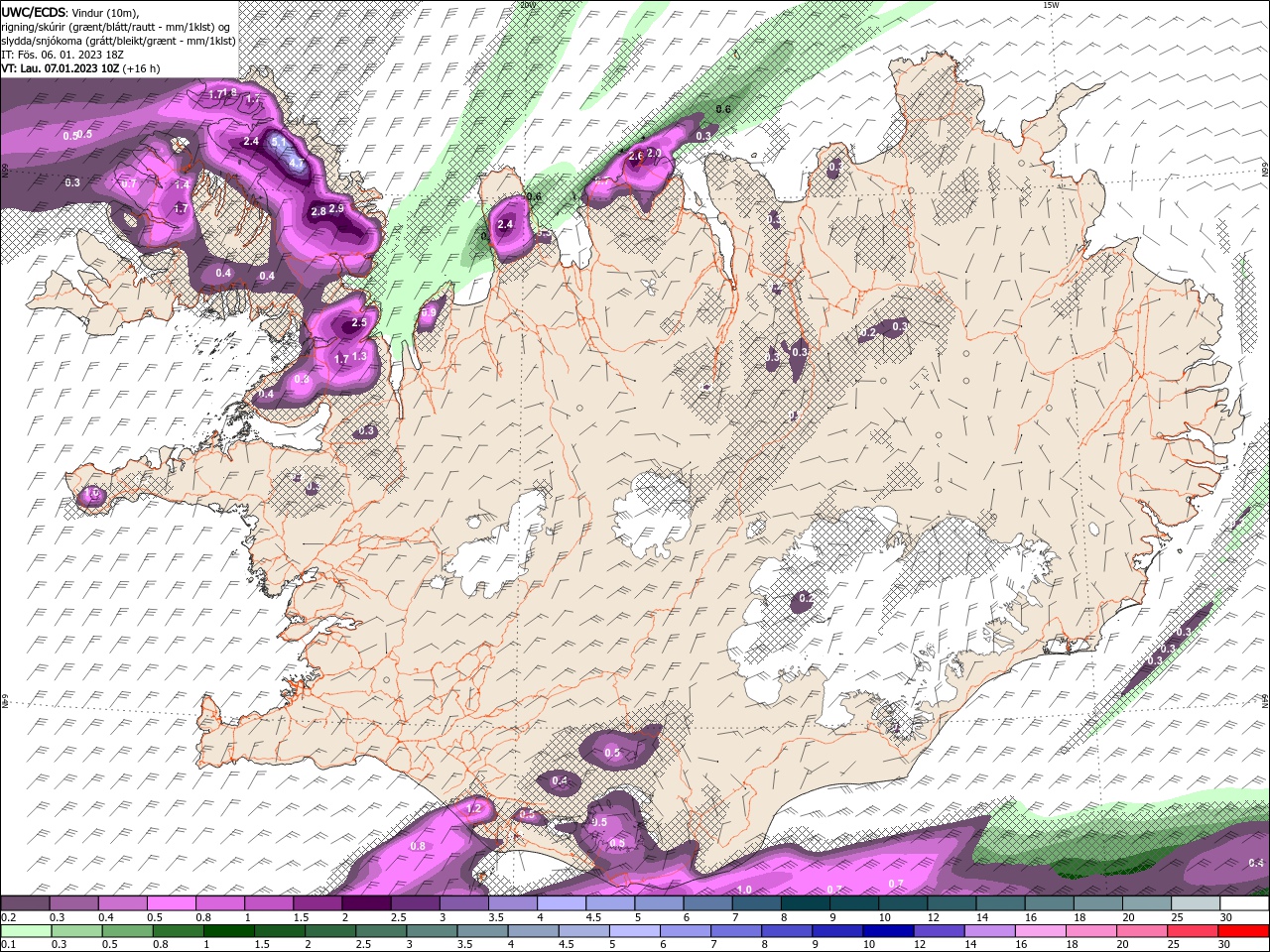Click the 'rigning/skúrir' legend description line

pos(116,26)
